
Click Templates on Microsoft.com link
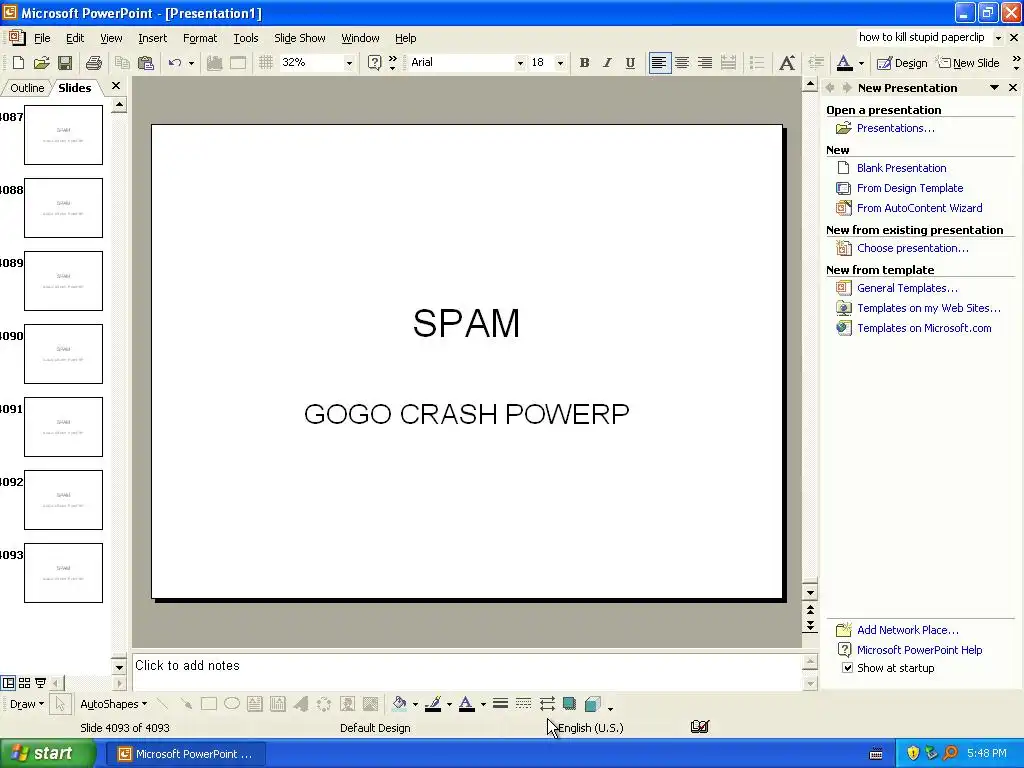924,328
